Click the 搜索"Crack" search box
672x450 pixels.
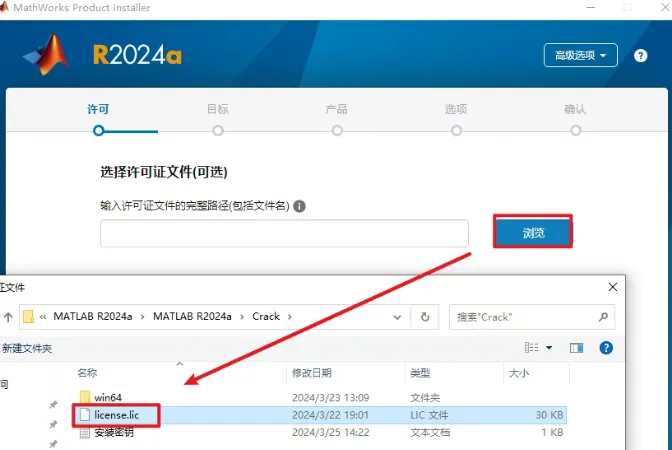pyautogui.click(x=532, y=317)
